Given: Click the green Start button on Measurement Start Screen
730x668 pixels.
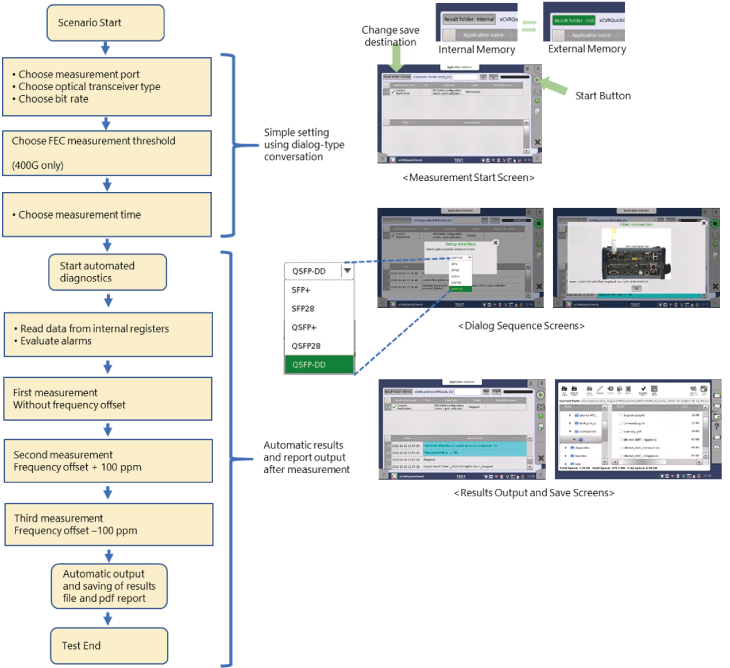Looking at the screenshot, I should (x=537, y=80).
